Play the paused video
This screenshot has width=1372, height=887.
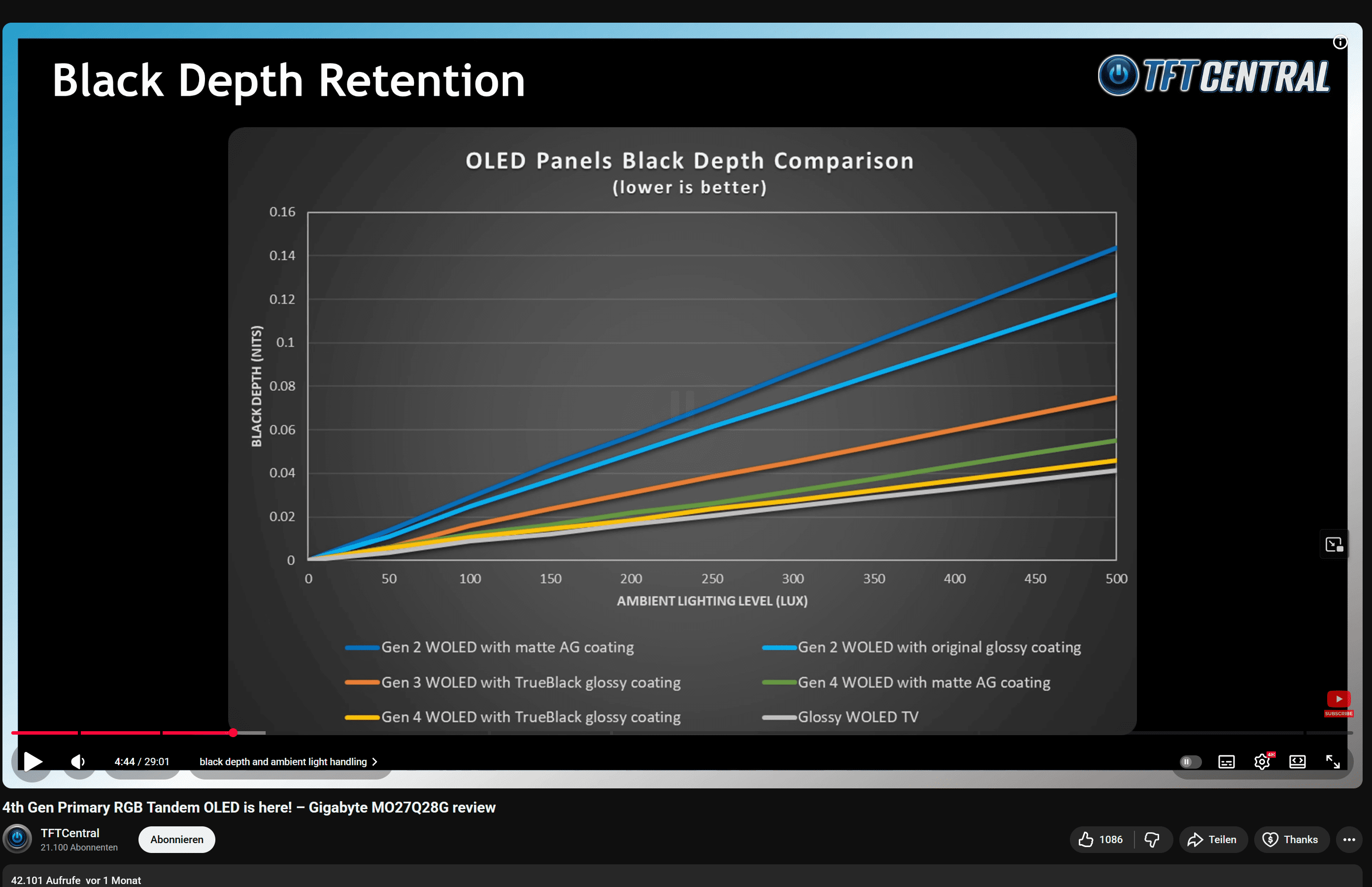pyautogui.click(x=33, y=761)
